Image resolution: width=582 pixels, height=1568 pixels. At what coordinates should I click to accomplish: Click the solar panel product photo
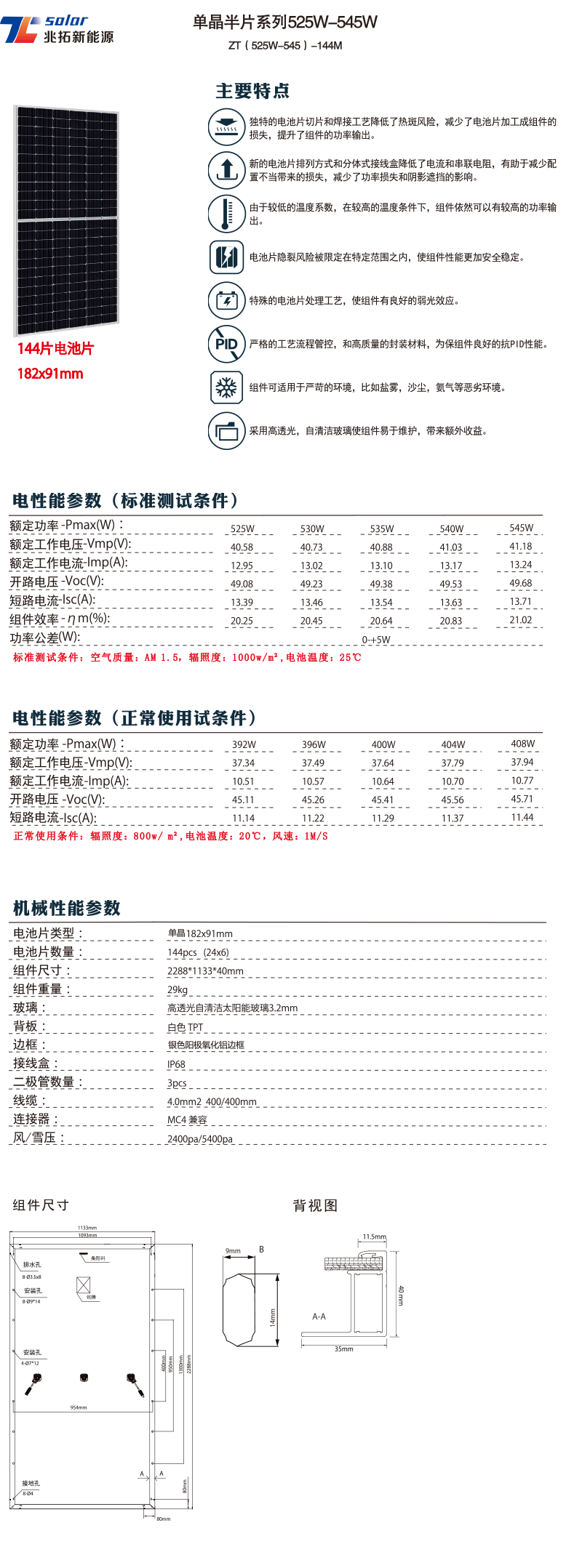66,220
